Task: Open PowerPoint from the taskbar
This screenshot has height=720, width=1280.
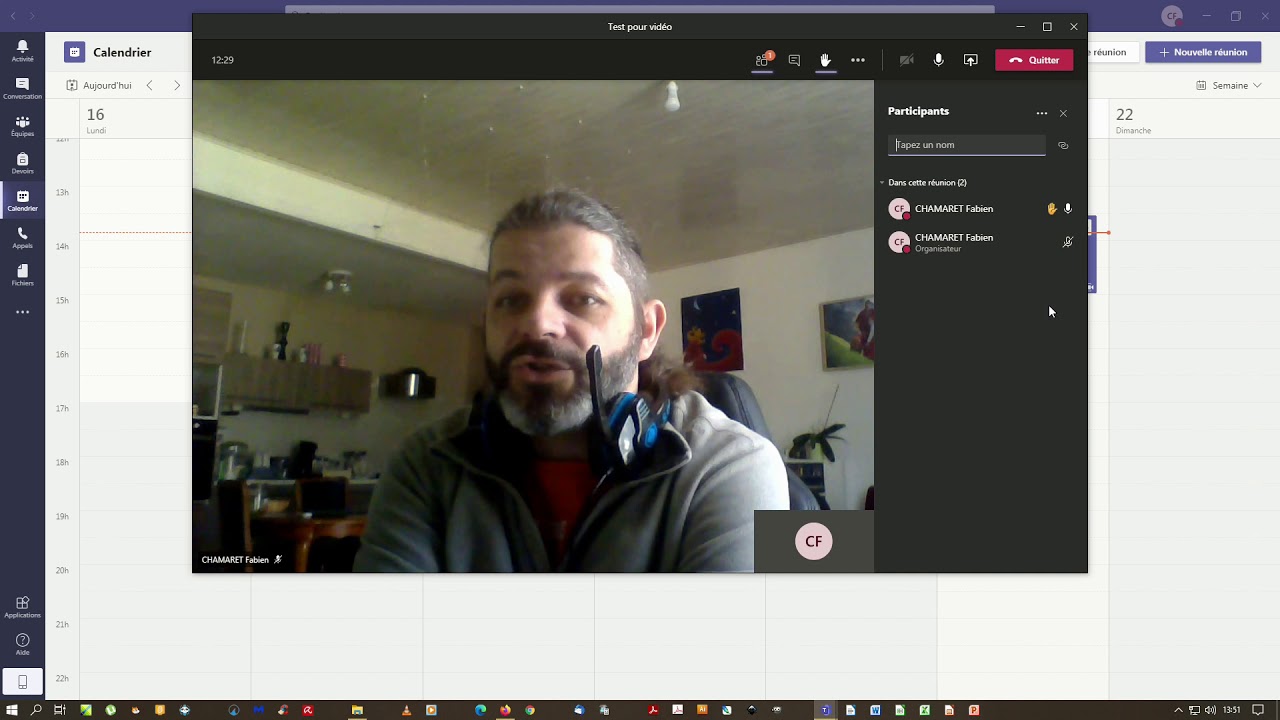Action: (x=973, y=710)
